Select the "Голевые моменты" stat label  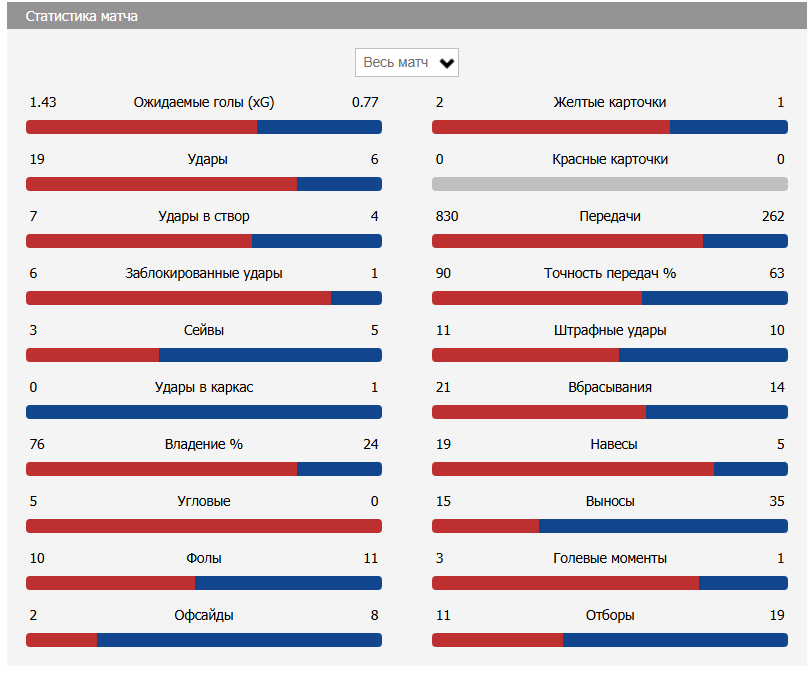point(610,558)
